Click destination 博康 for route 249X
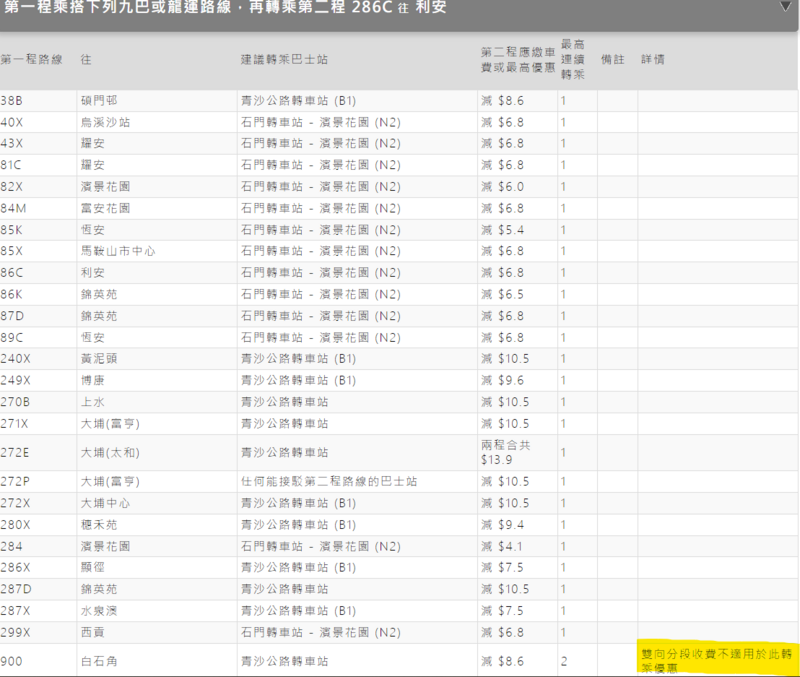This screenshot has height=677, width=800. point(93,381)
